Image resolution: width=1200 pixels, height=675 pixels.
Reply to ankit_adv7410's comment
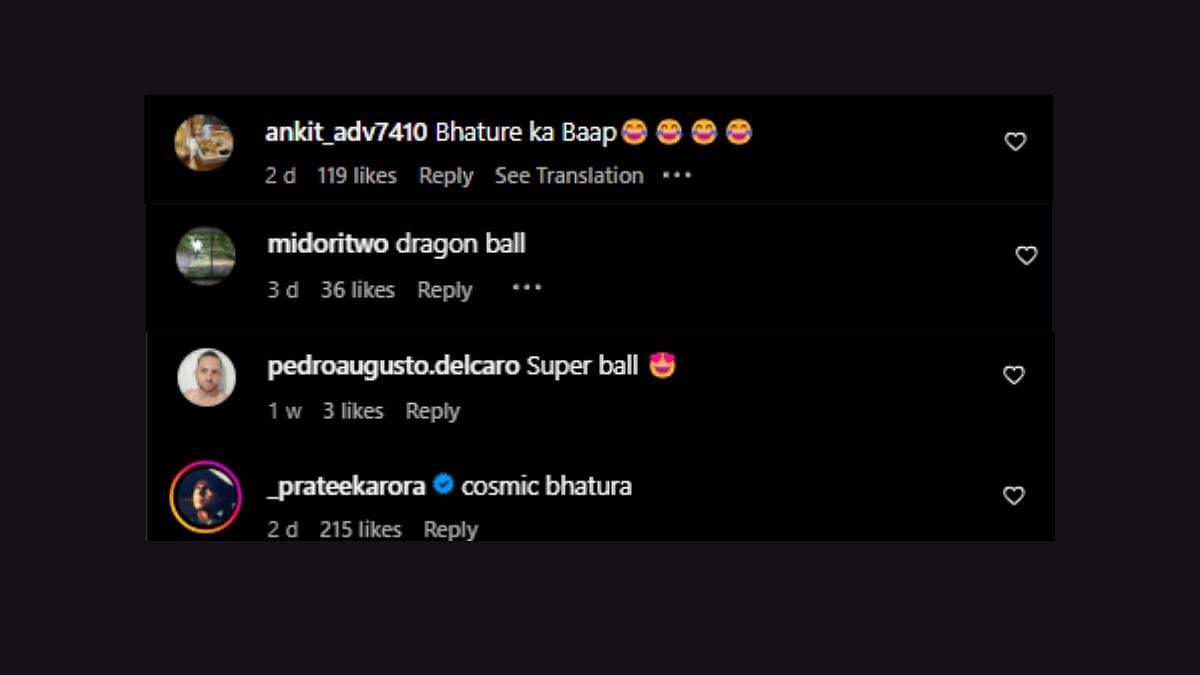point(446,176)
